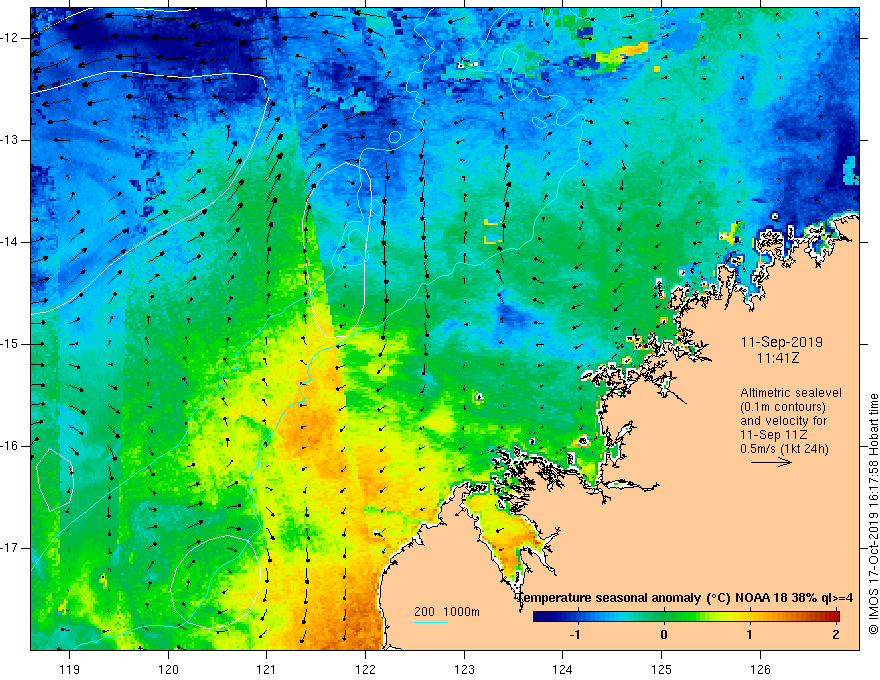Viewport: 880px width, 680px height.
Task: Click the "(0.1m contours)" text line
Action: (x=783, y=407)
